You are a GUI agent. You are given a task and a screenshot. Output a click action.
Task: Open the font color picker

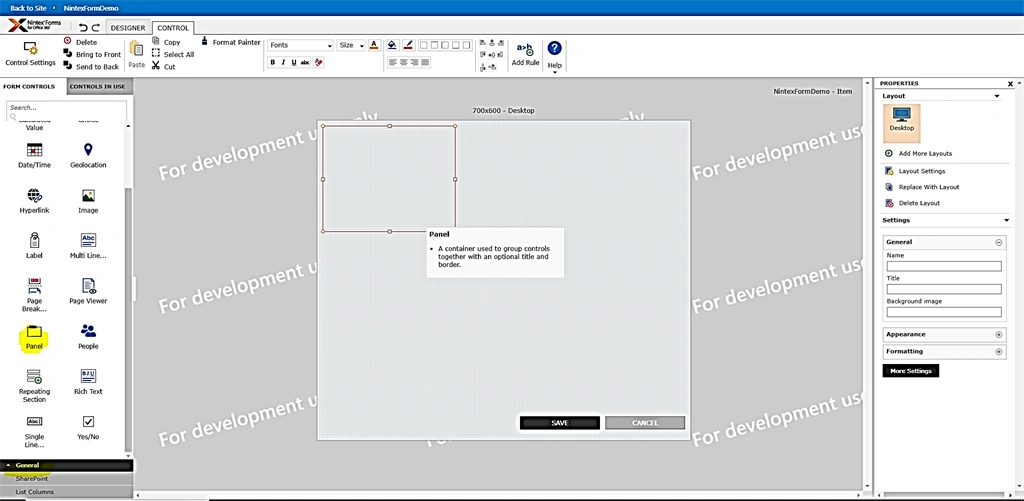click(x=374, y=45)
